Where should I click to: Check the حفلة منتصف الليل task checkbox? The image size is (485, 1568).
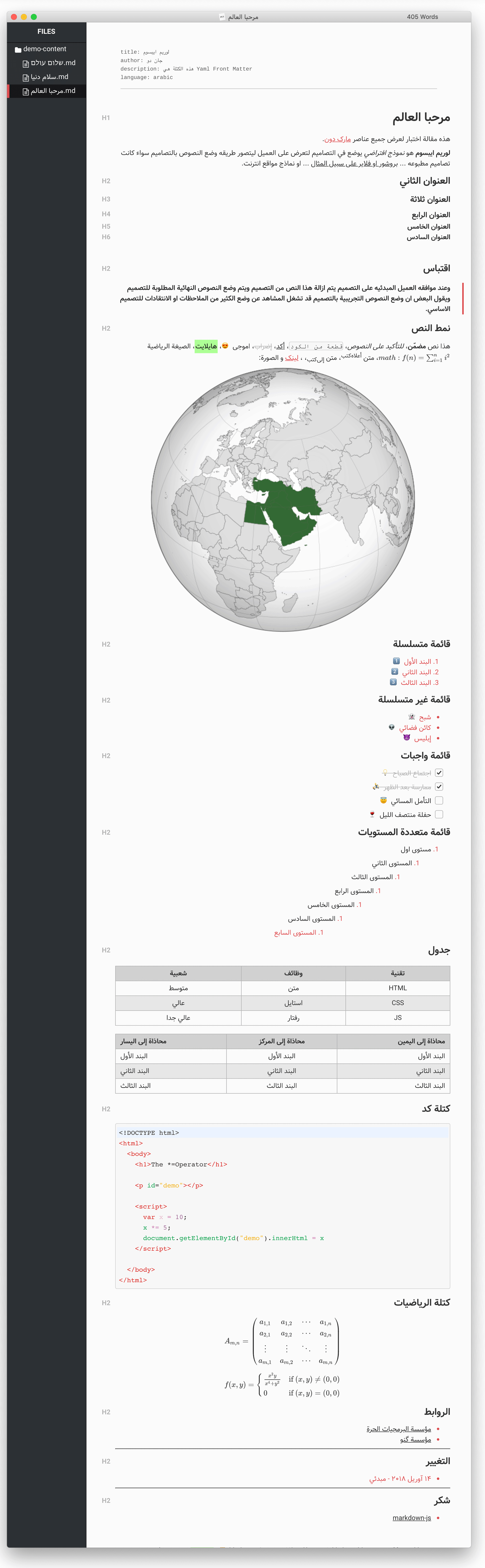click(439, 814)
